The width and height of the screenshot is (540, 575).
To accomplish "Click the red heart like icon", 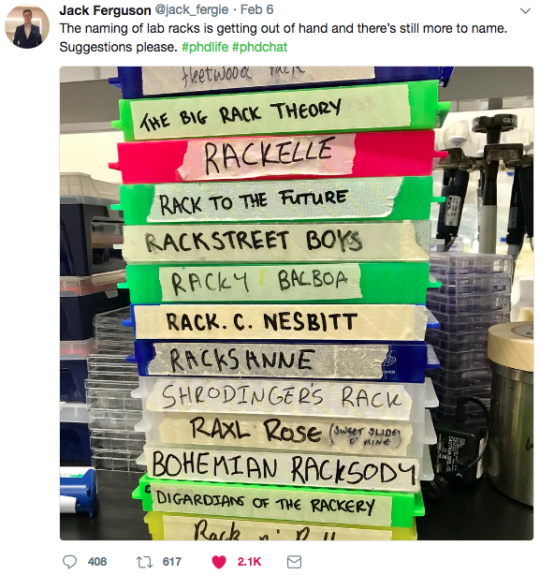I will point(219,562).
